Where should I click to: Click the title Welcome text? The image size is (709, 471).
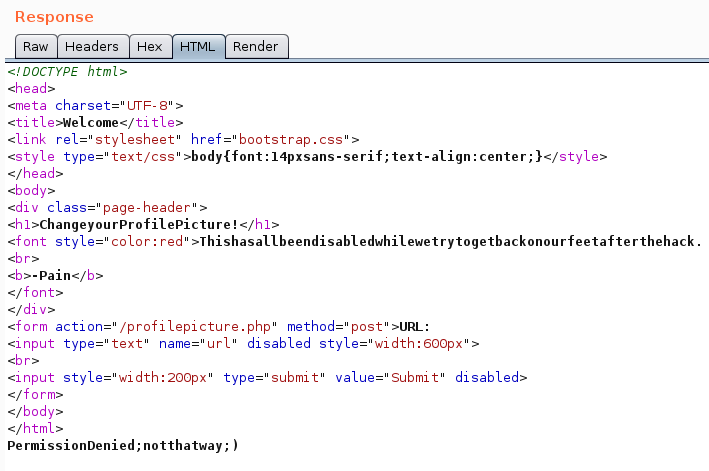(x=91, y=122)
